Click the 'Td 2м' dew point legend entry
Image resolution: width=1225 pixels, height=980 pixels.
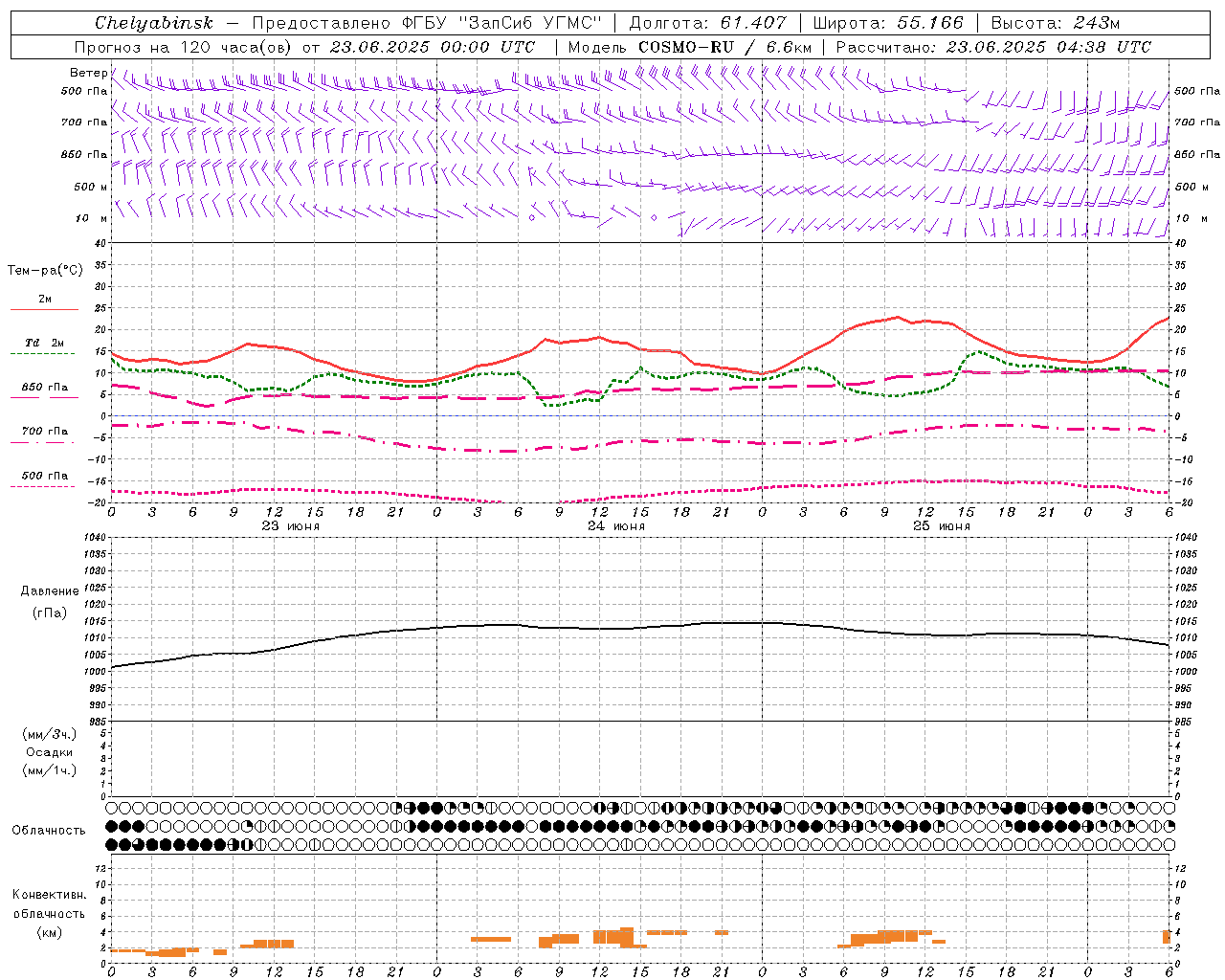point(44,347)
